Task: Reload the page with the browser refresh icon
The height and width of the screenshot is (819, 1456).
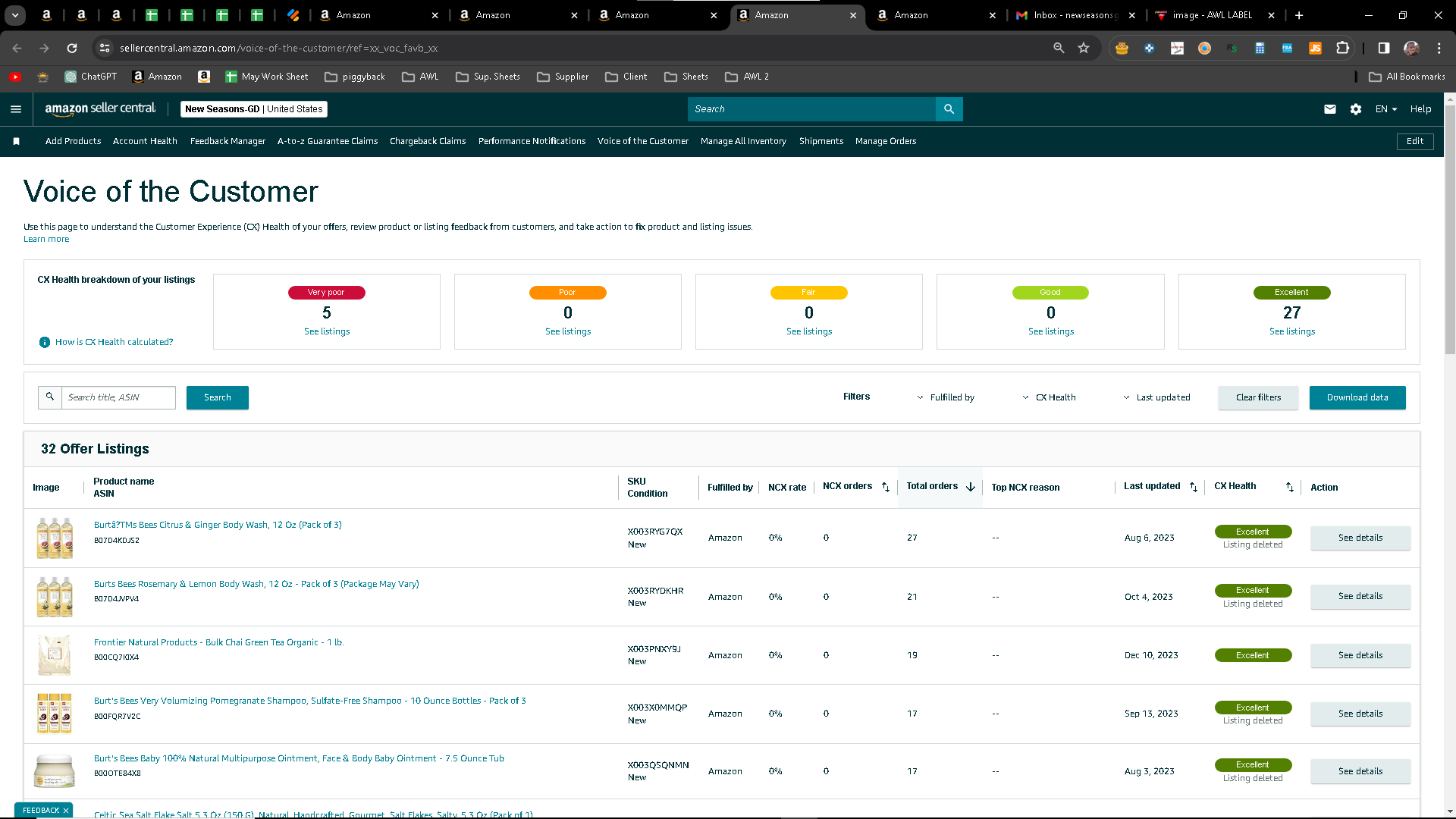Action: (72, 48)
